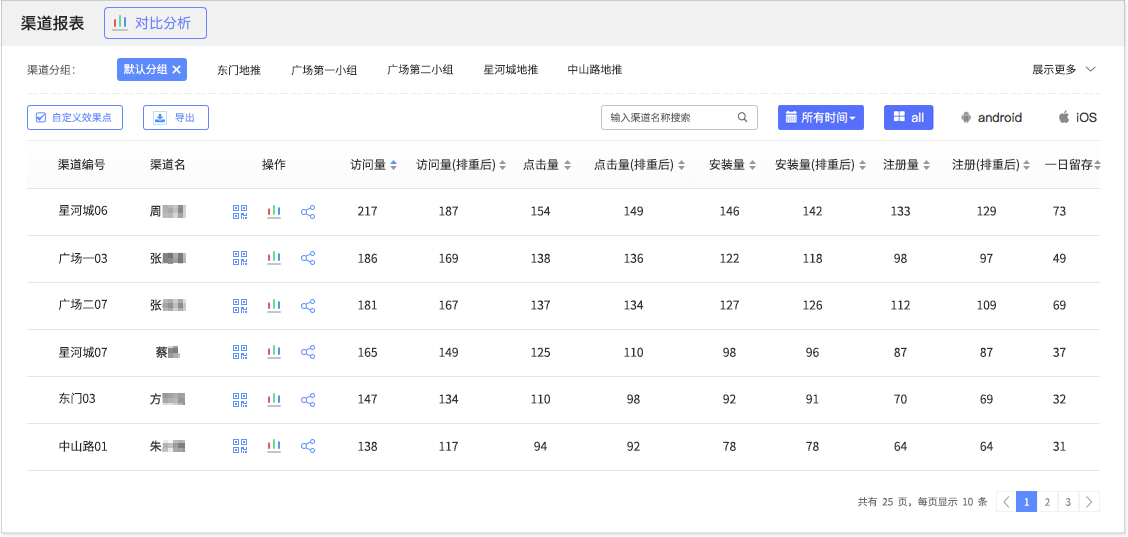Expand 展示更多 channel groups
1128x537 pixels.
1064,70
